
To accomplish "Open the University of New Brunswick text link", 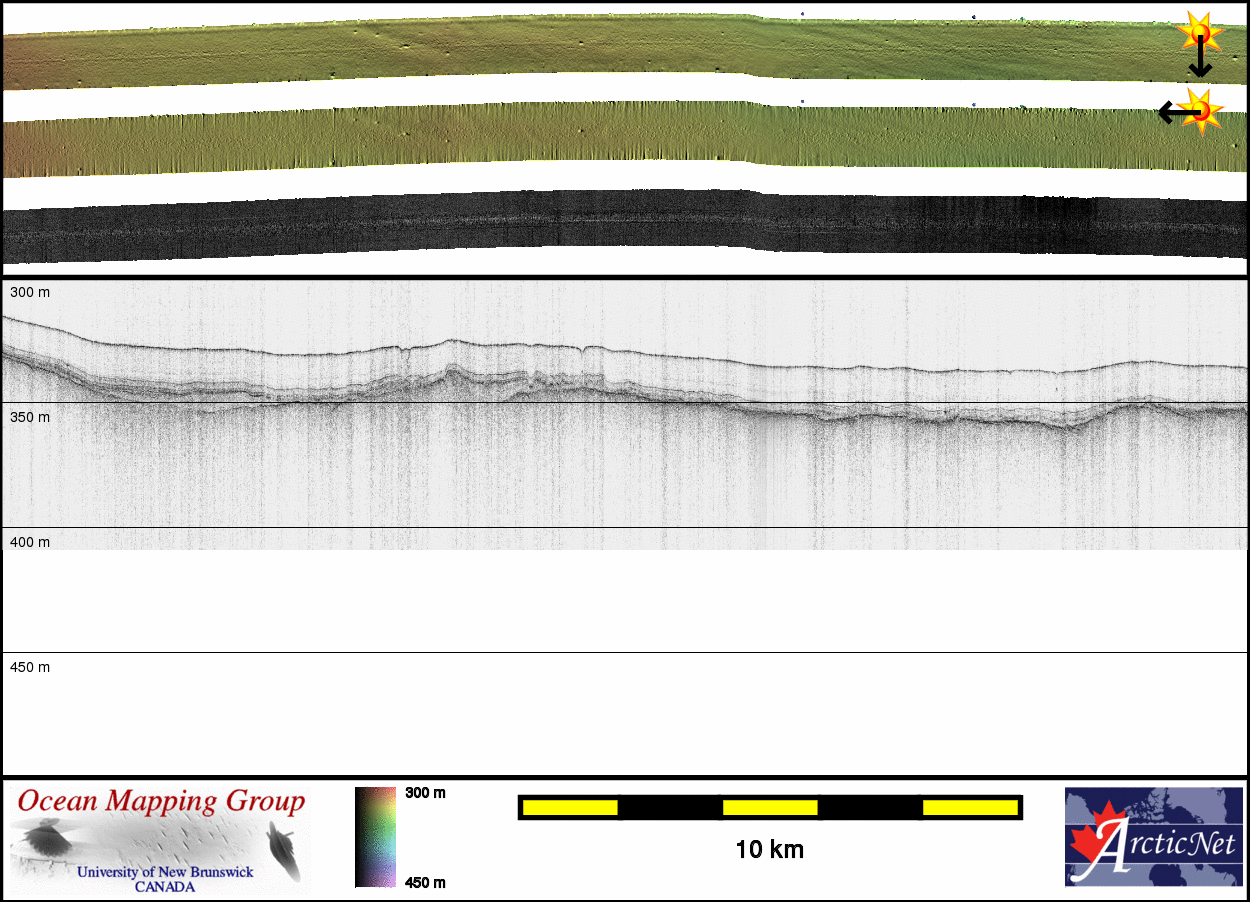I will point(165,872).
